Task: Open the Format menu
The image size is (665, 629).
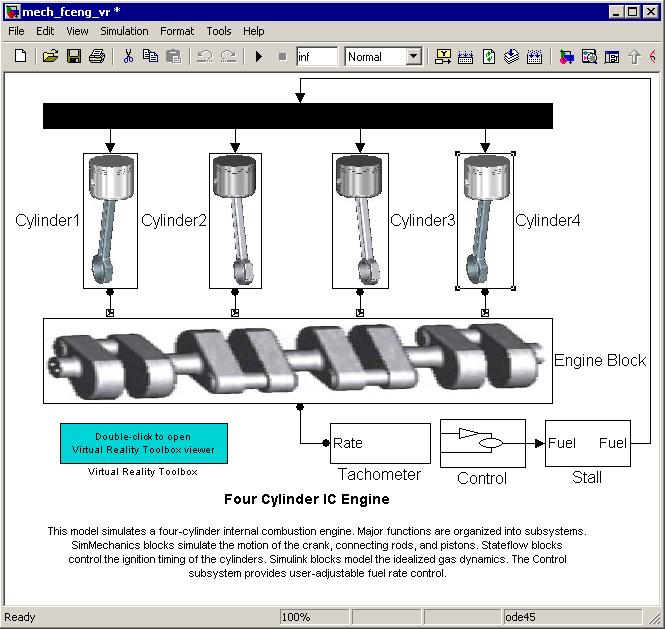Action: [177, 31]
